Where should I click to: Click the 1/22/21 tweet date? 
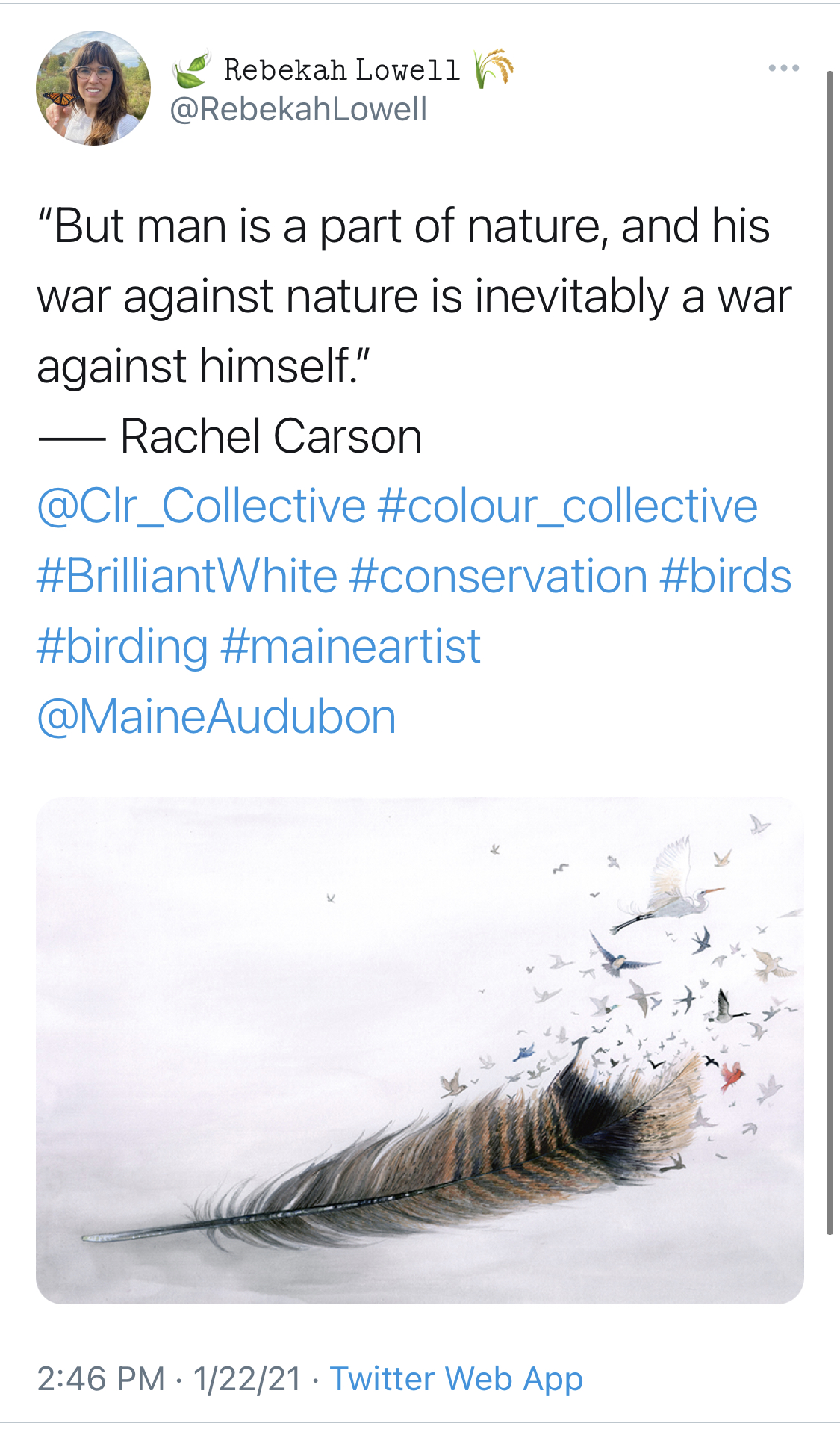tap(247, 1378)
